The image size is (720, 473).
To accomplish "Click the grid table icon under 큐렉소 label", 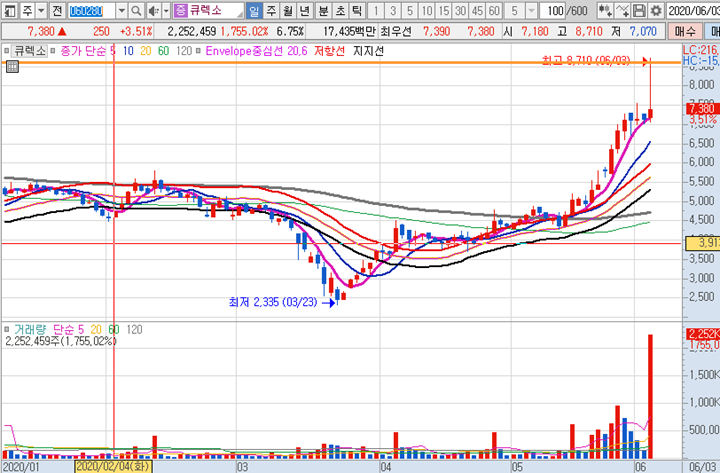I will [x=12, y=67].
